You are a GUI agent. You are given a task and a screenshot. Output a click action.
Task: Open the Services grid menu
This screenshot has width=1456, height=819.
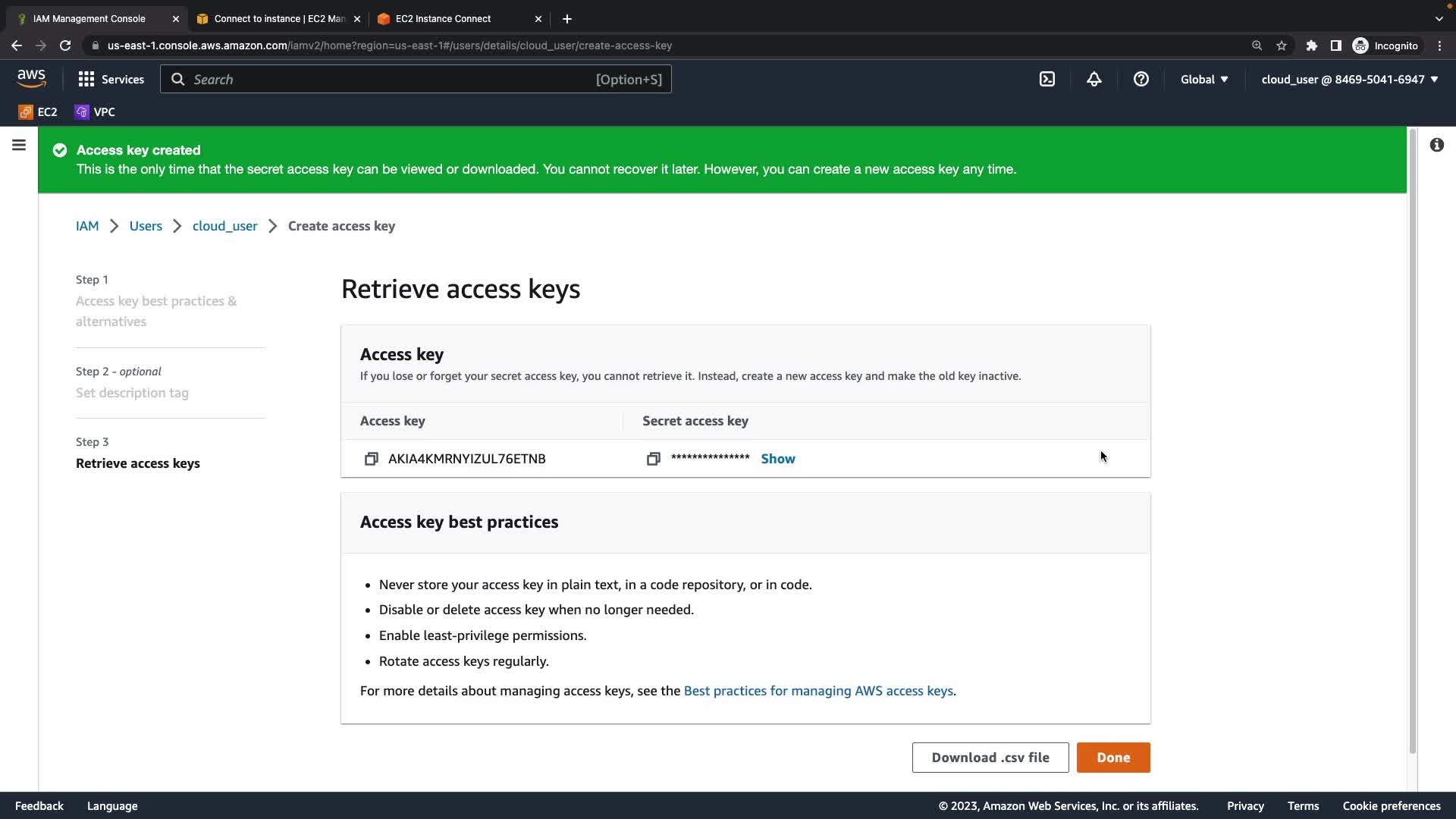[111, 80]
